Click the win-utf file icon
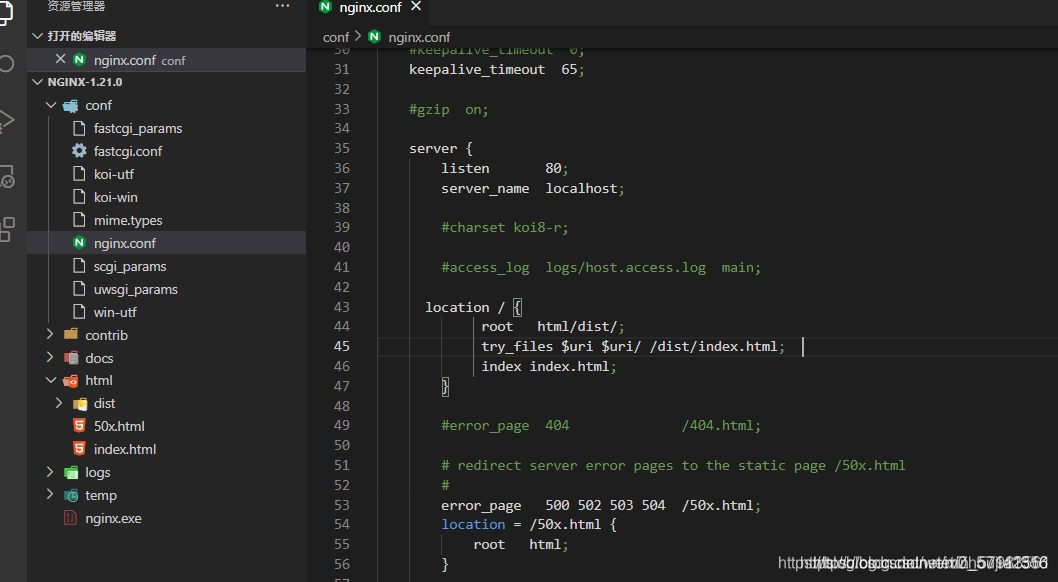Viewport: 1058px width, 582px height. (79, 312)
